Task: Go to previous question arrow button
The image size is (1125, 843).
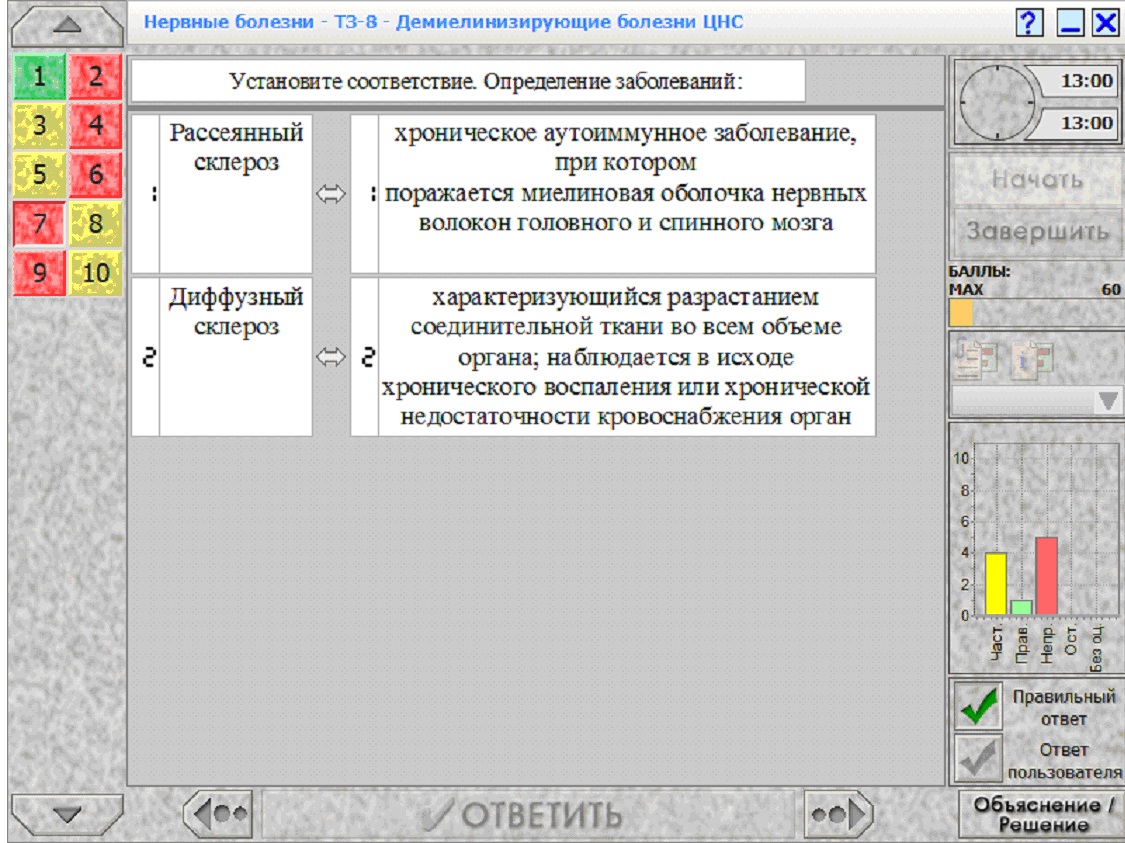Action: (218, 814)
